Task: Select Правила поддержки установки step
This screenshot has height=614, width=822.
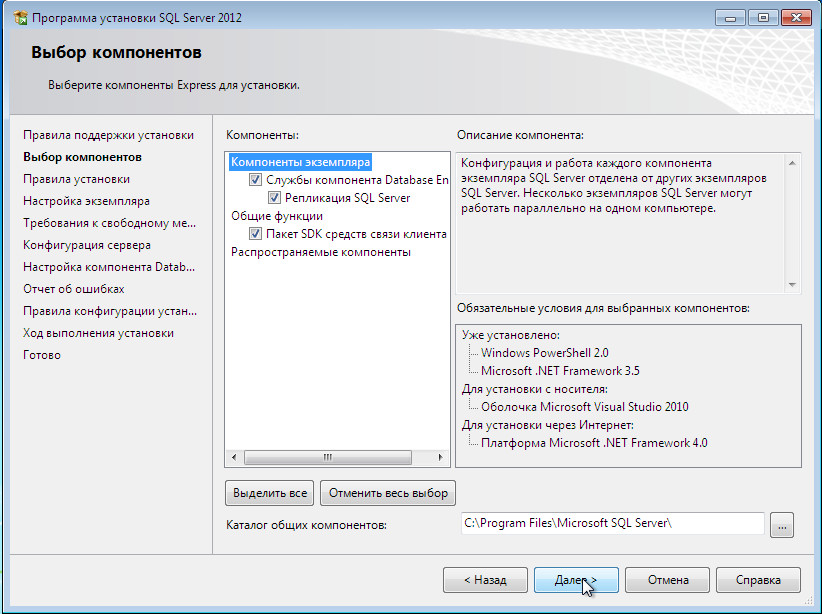Action: tap(109, 135)
